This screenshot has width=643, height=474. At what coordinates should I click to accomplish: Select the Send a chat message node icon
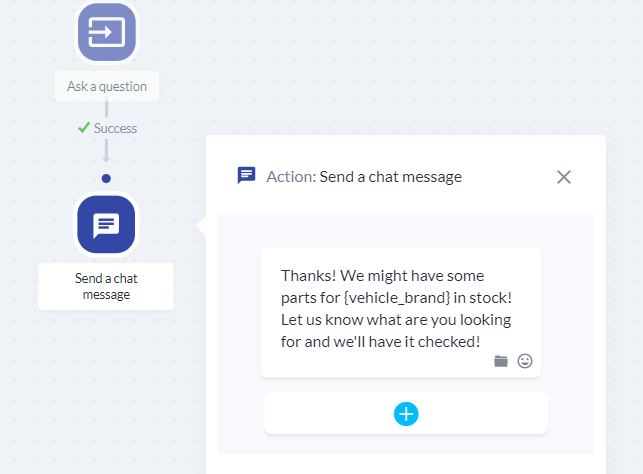coord(106,224)
